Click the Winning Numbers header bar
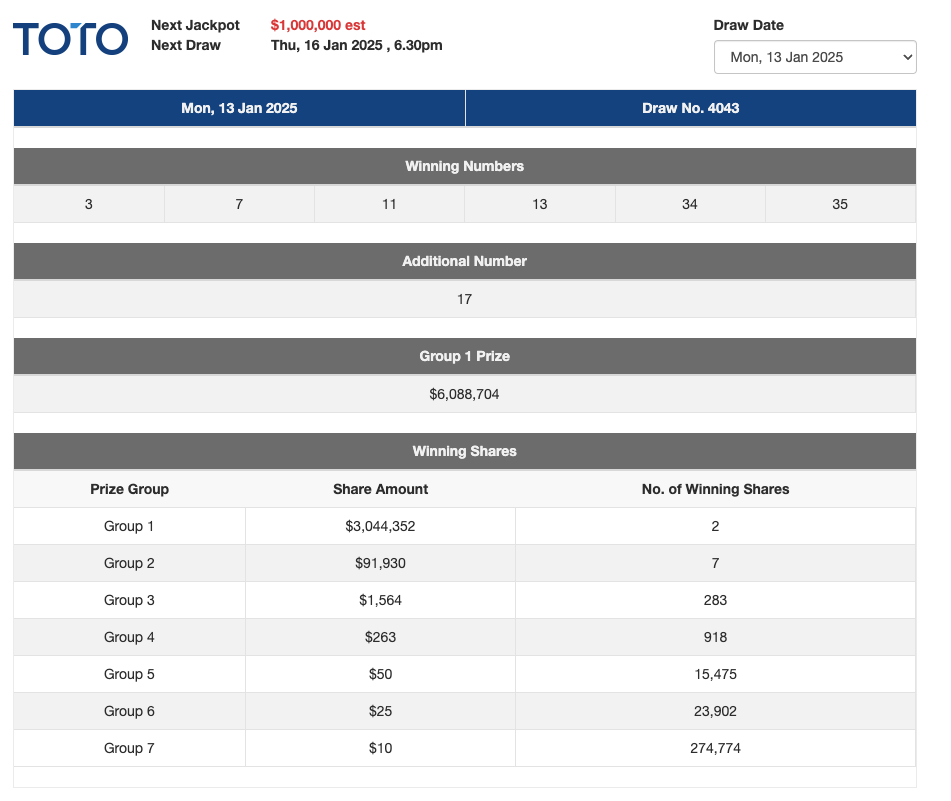Screen dimensions: 951x801 pos(464,166)
